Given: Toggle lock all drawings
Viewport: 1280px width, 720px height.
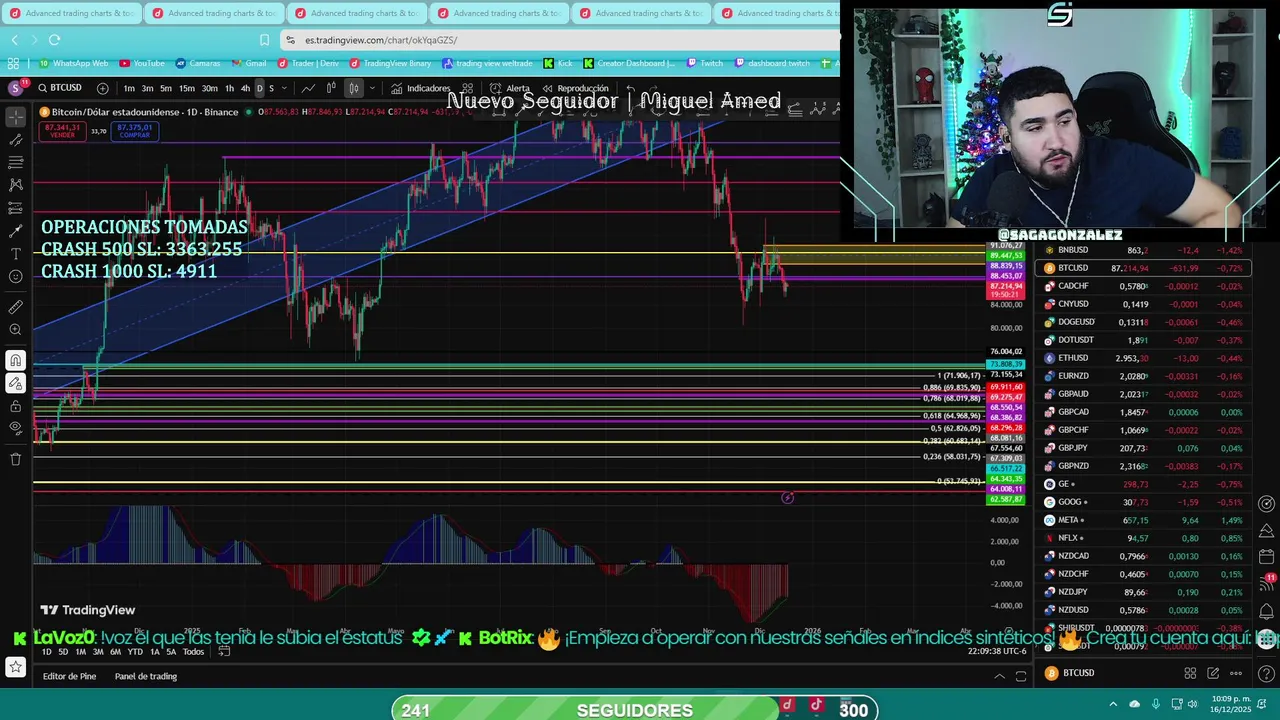Looking at the screenshot, I should pyautogui.click(x=15, y=406).
